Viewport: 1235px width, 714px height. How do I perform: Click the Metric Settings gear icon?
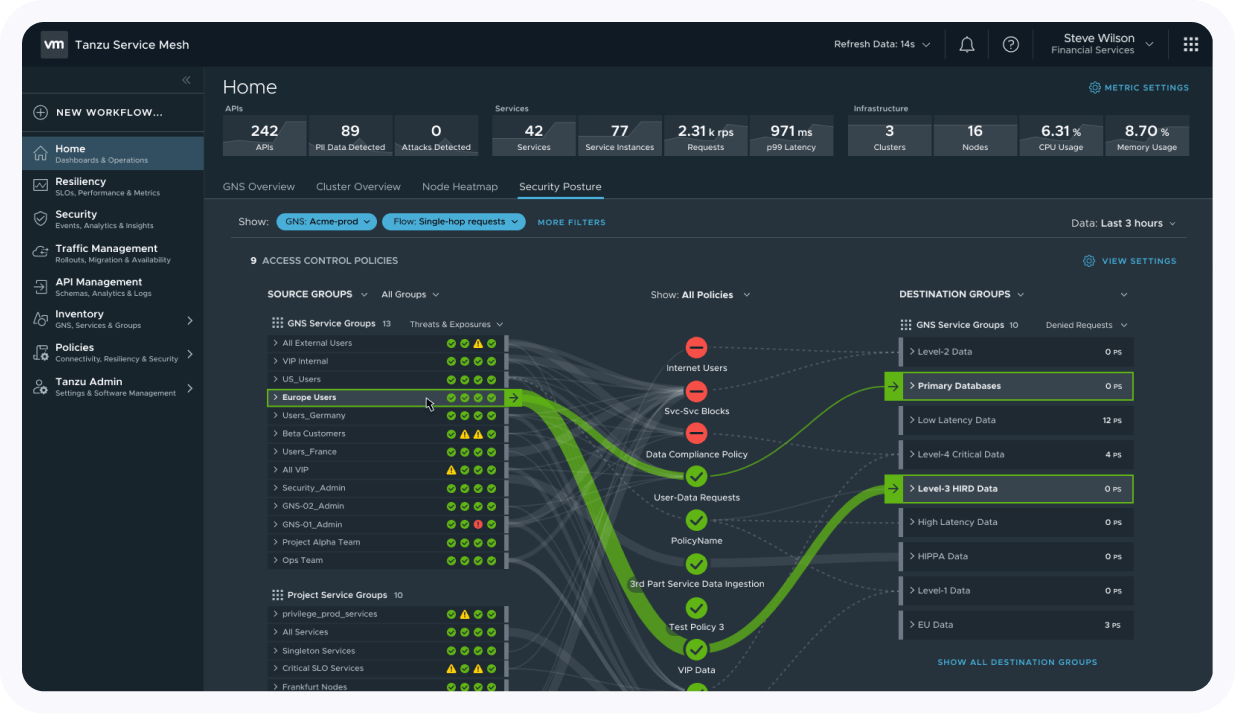click(1095, 88)
